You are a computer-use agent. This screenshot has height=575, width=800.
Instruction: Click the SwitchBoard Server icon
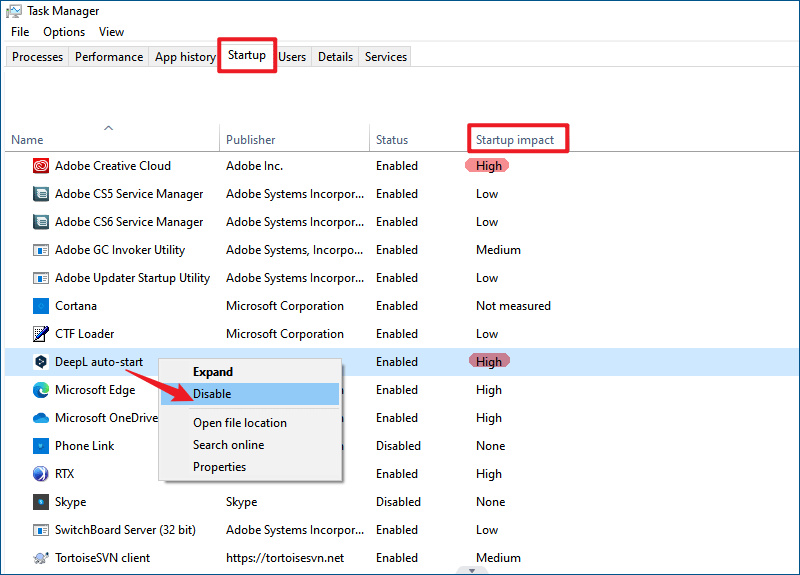tap(41, 530)
